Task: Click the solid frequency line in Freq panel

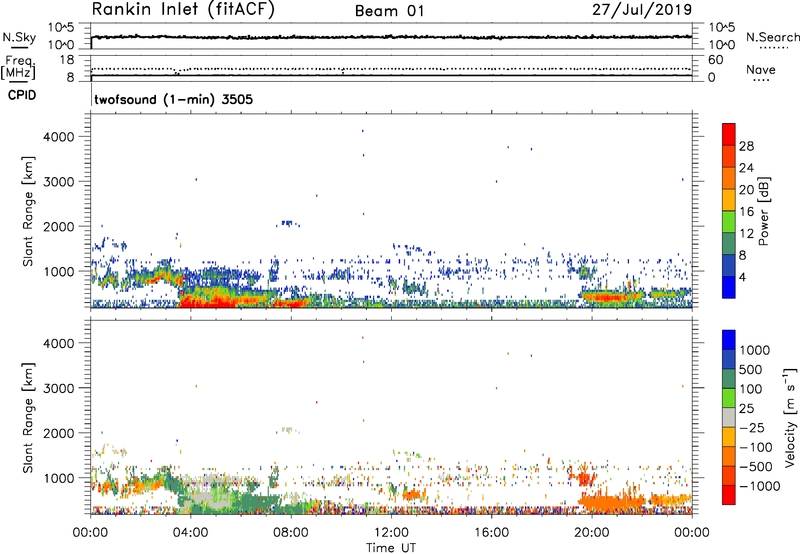Action: [391, 75]
